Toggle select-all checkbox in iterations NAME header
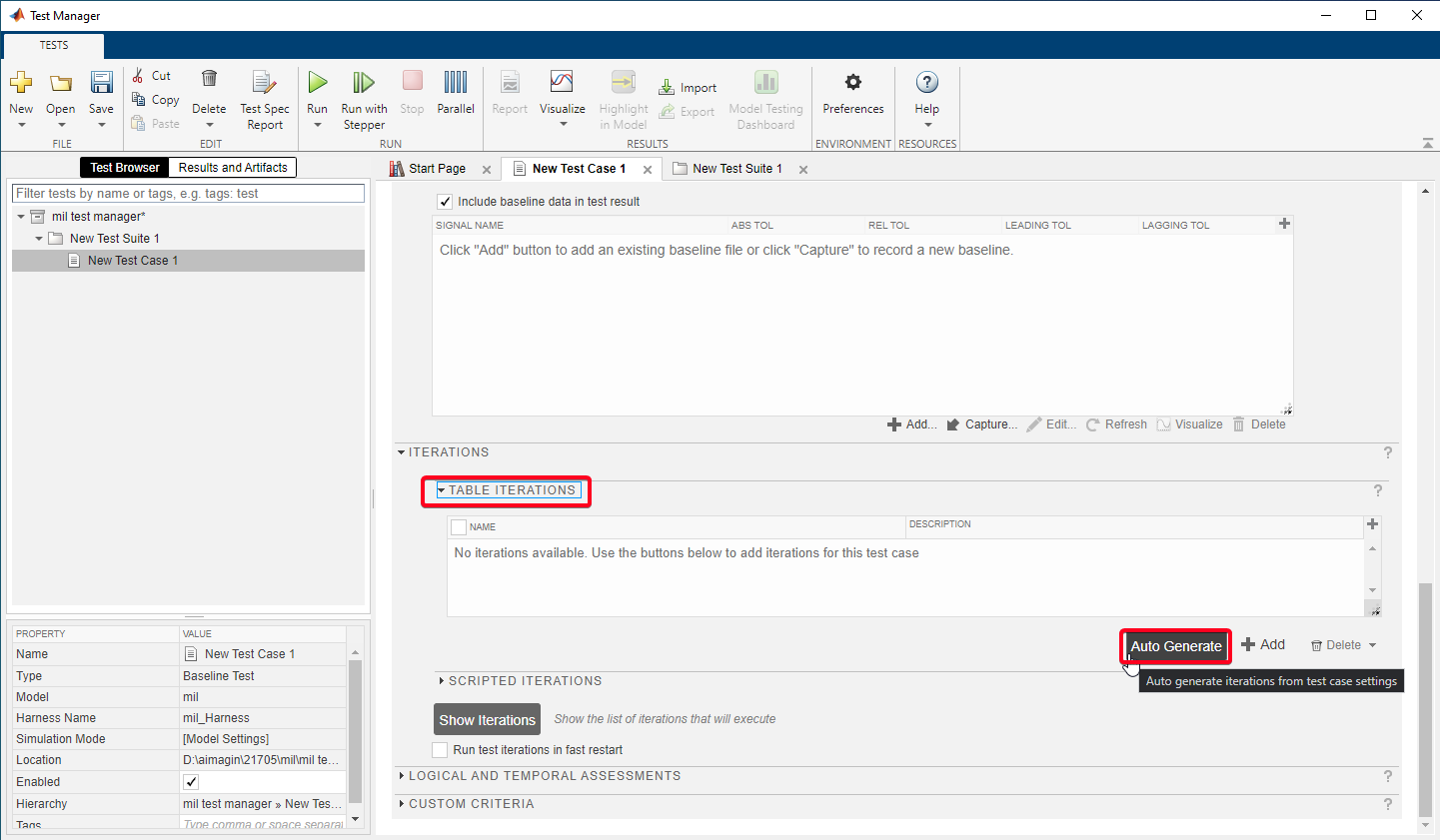Image resolution: width=1440 pixels, height=840 pixels. (x=459, y=527)
